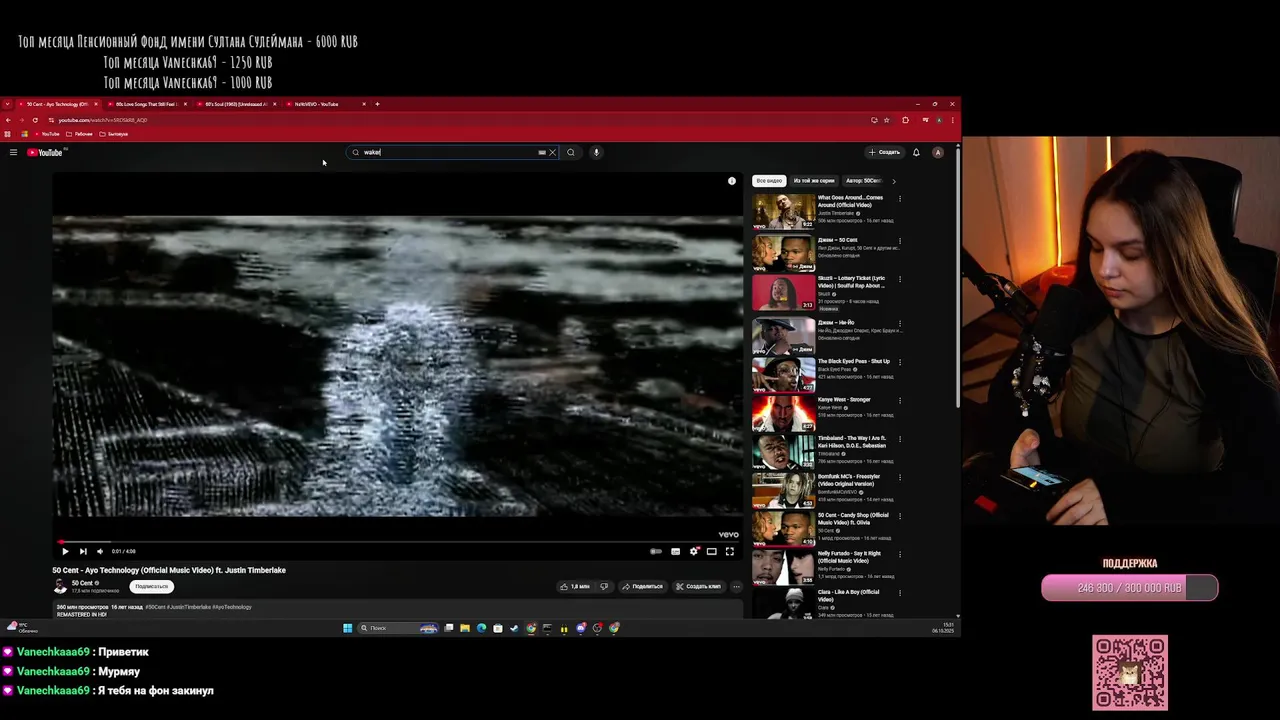
Task: Mute the video volume icon
Action: [99, 551]
